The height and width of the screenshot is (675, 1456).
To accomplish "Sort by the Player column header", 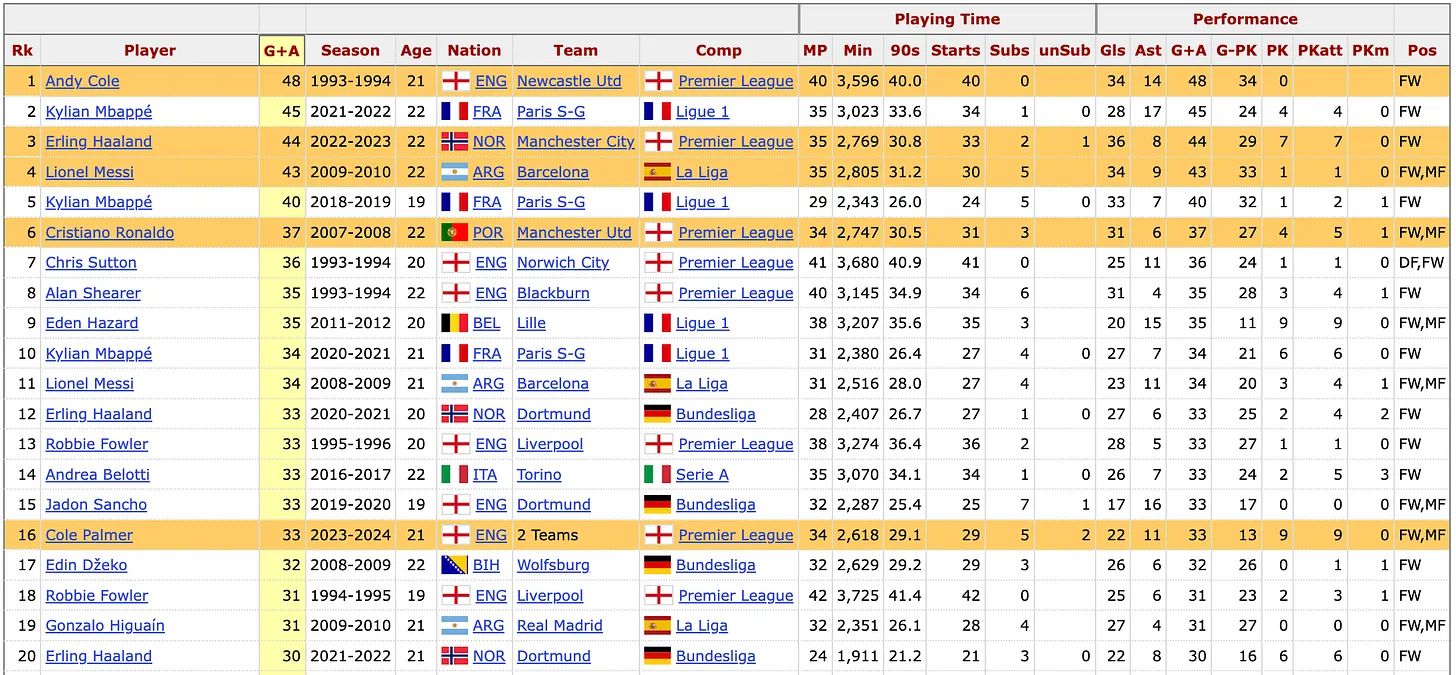I will (150, 50).
